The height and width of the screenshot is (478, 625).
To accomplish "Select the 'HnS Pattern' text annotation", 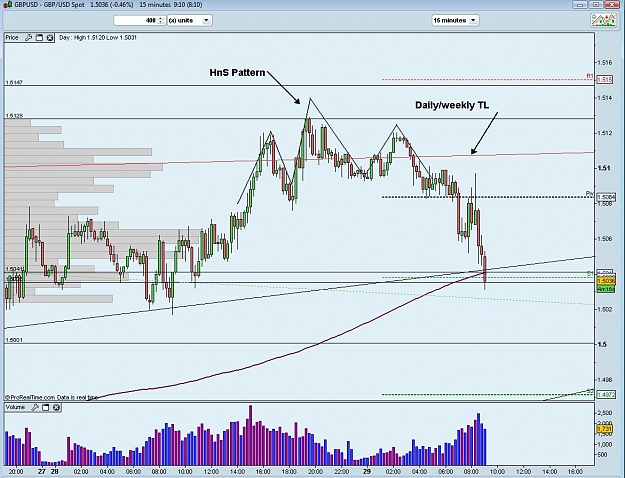I will (x=237, y=73).
